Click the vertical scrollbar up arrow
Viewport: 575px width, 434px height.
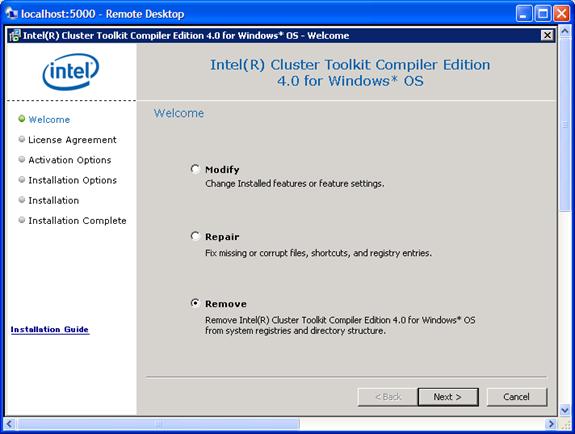pos(564,32)
